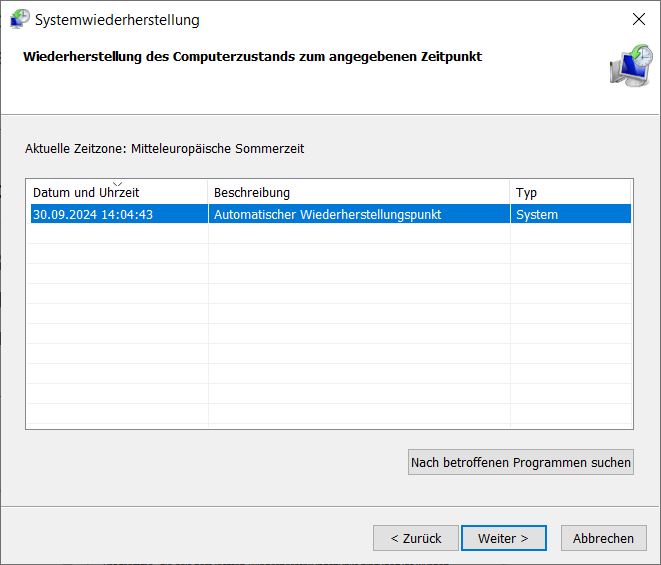This screenshot has height=565, width=661.
Task: Click the Beschreibung column header
Action: (359, 192)
